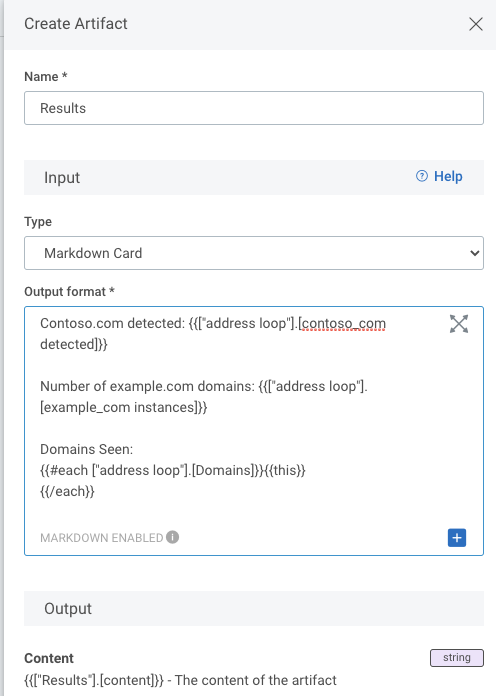Open the Type dropdown showing Markdown Card
The width and height of the screenshot is (496, 696).
[254, 253]
